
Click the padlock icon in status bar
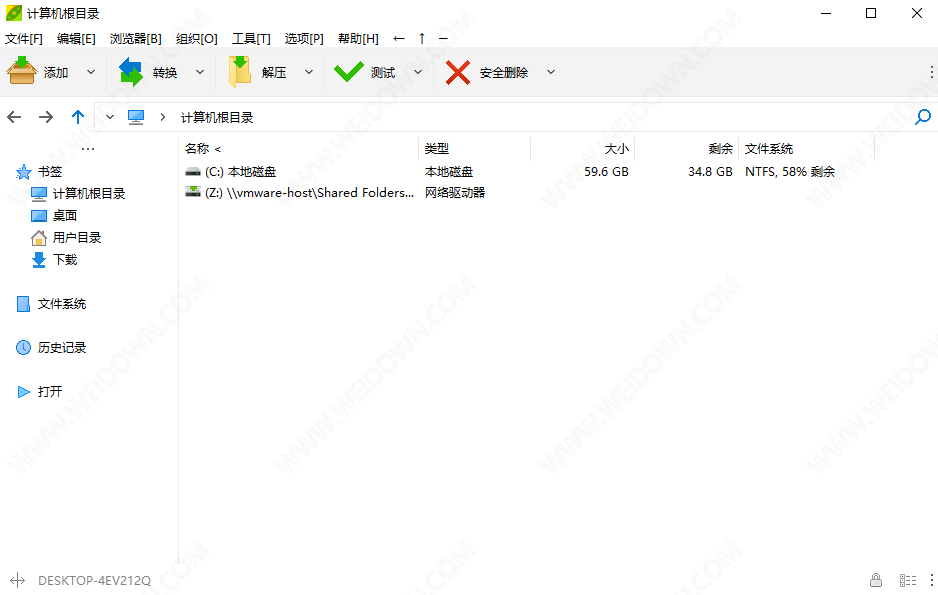[876, 580]
